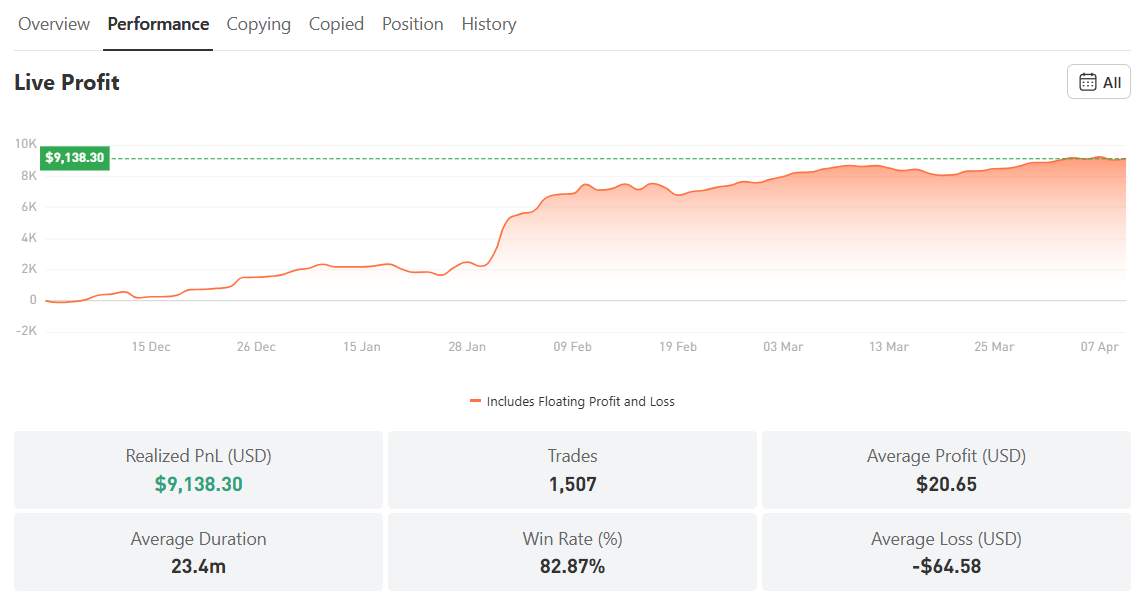Open the "All" time range selector

point(1098,82)
